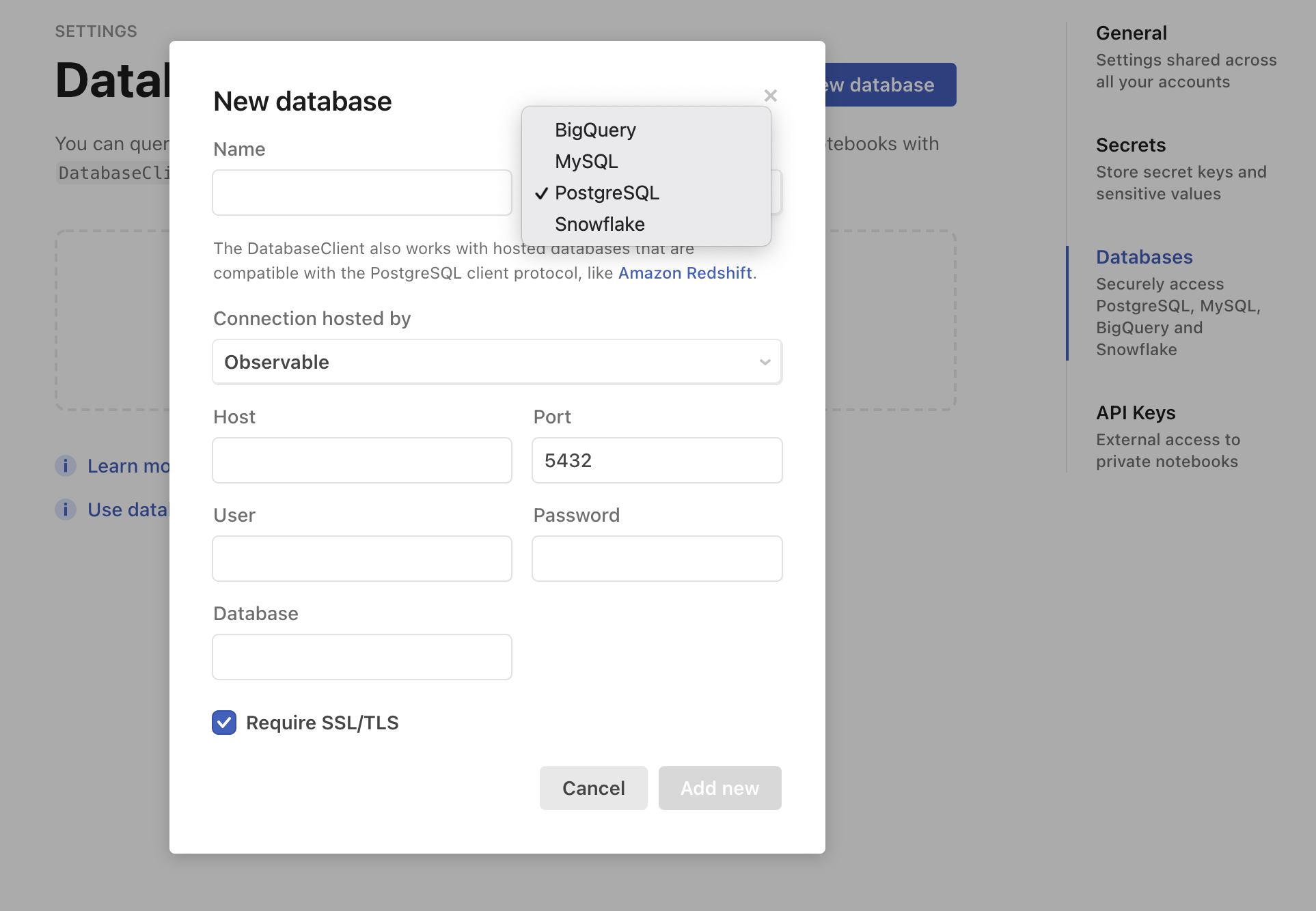This screenshot has height=911, width=1316.
Task: Click the Port field showing 5432
Action: click(x=656, y=460)
